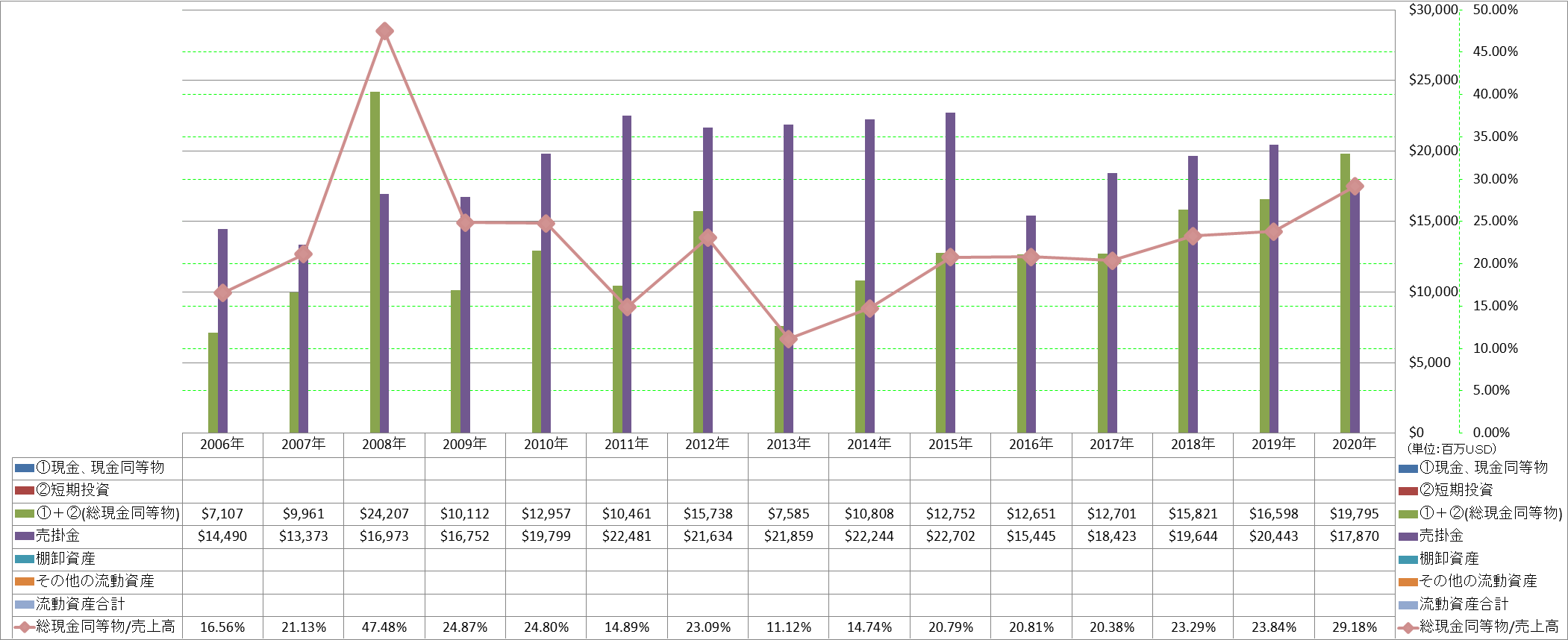
Task: Select the $24,207 cell
Action: [384, 514]
